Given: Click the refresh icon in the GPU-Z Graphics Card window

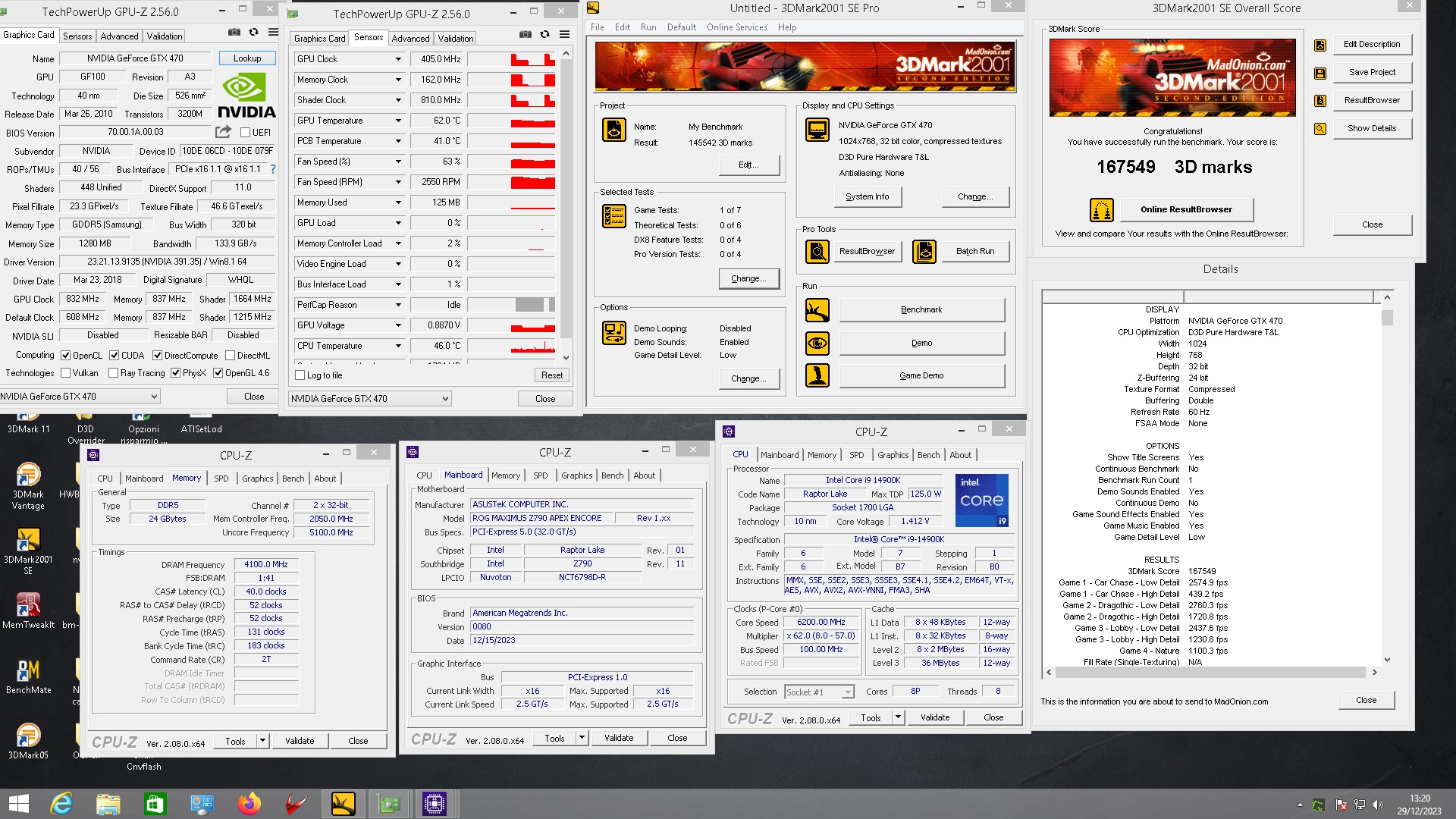Looking at the screenshot, I should [253, 33].
